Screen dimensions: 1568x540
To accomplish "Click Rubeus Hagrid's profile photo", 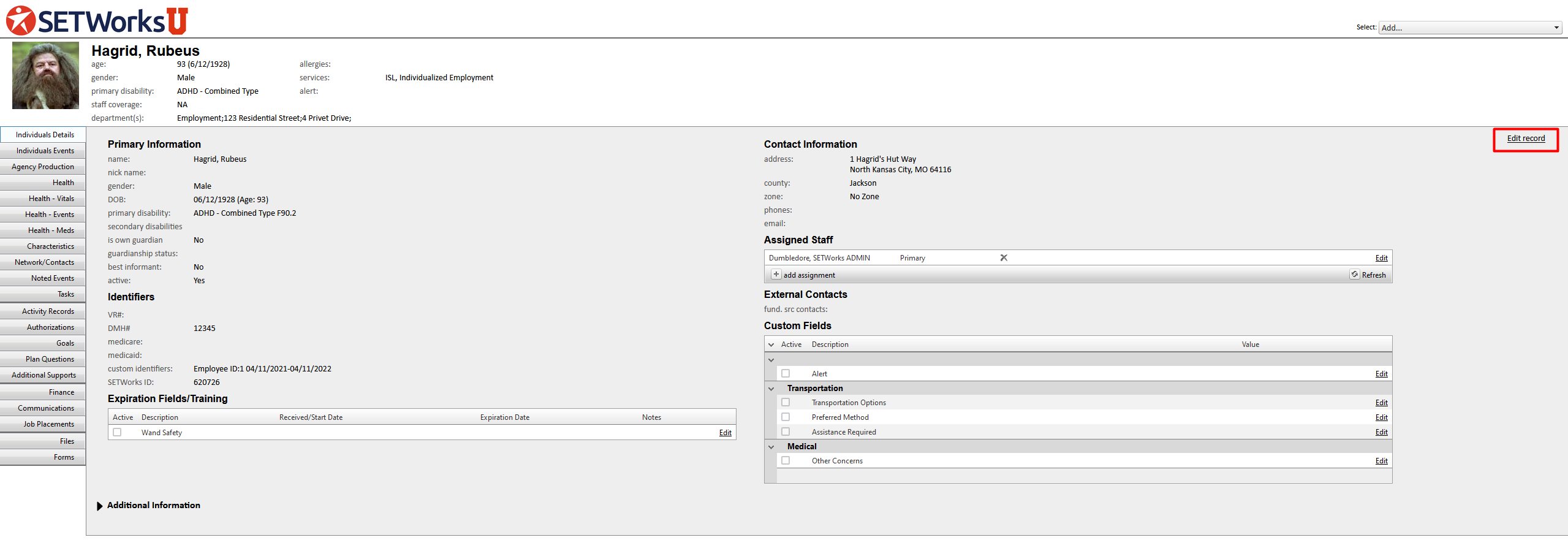I will point(45,75).
